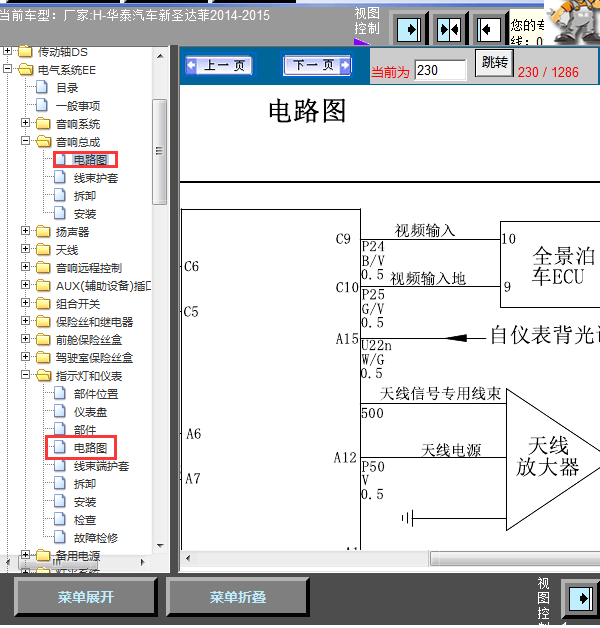Viewport: 600px width, 628px height.
Task: Click the tree panel vertical scrollbar thumb
Action: click(160, 152)
